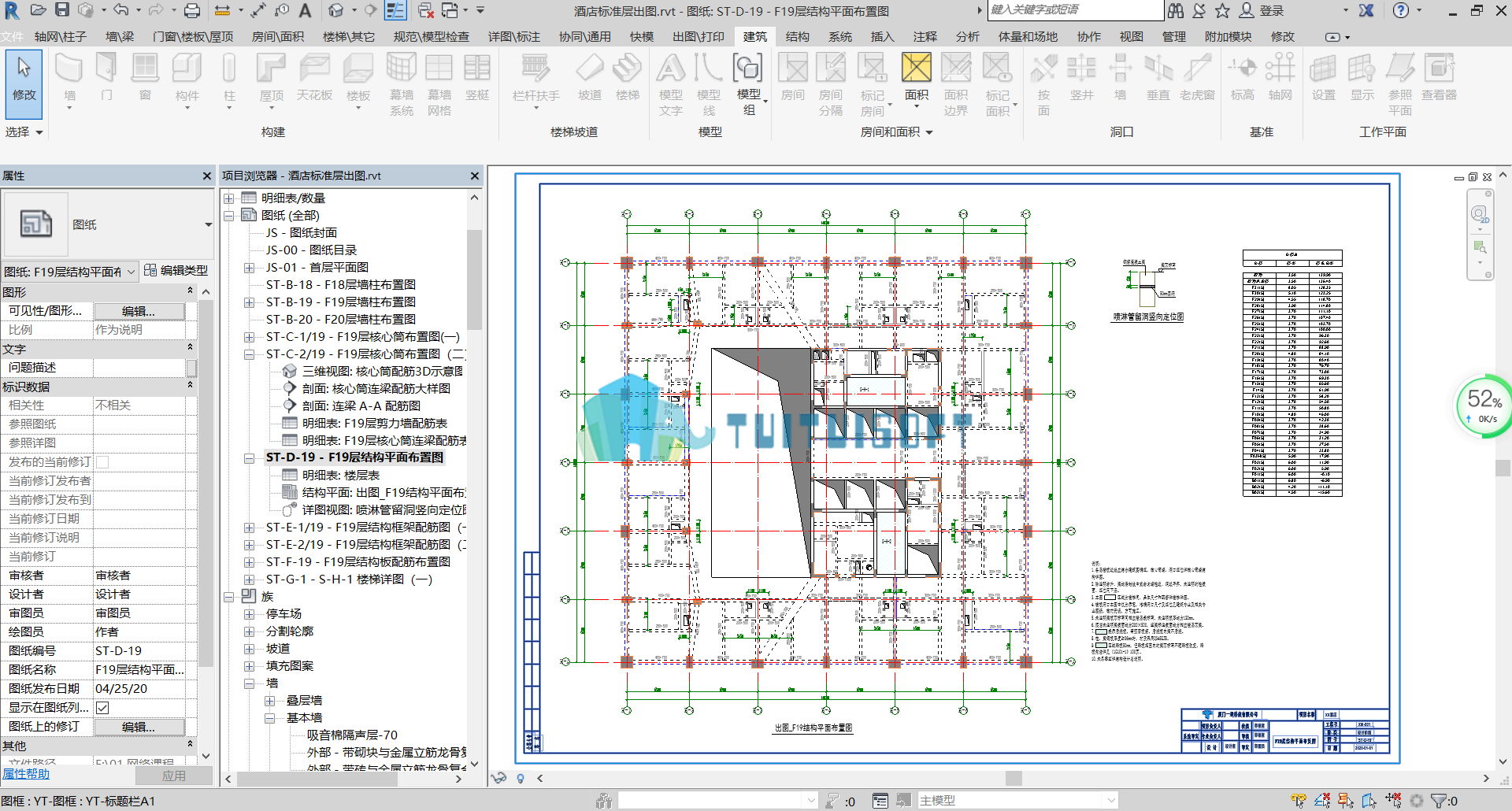Open the 注释 ribbon tab
Viewport: 1512px width, 811px height.
(x=925, y=37)
